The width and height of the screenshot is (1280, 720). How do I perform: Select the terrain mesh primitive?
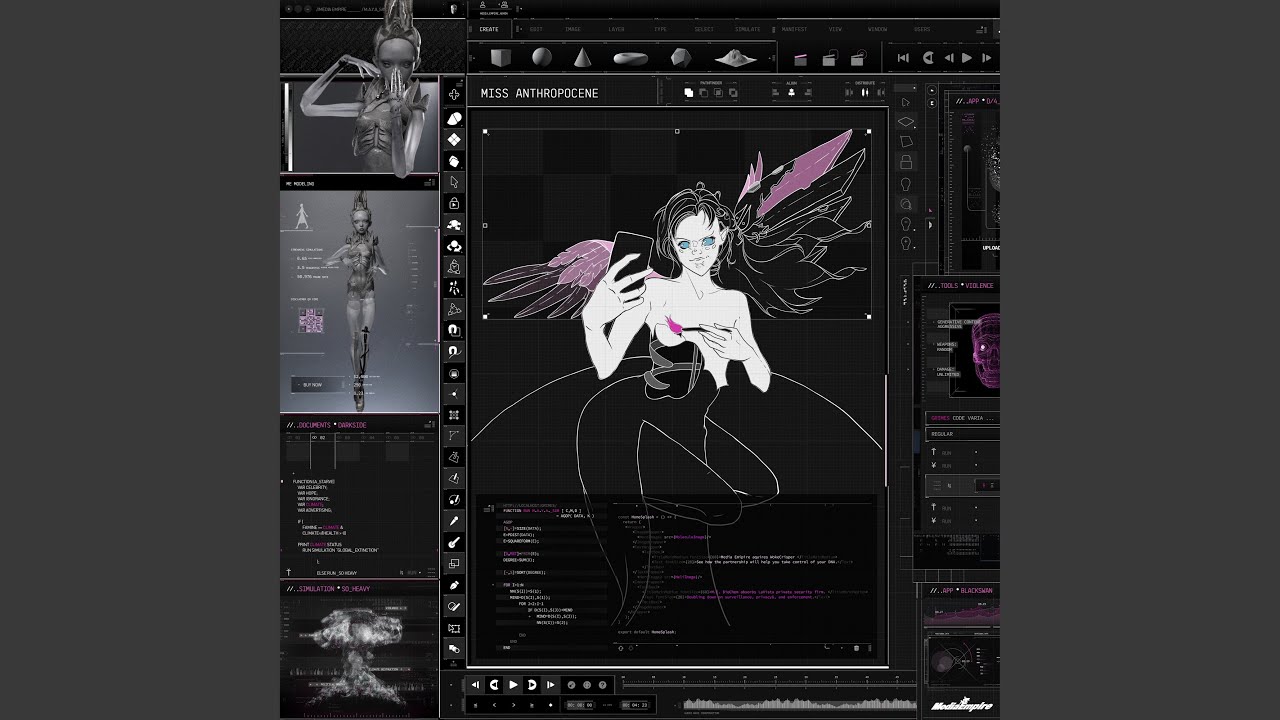[x=735, y=57]
